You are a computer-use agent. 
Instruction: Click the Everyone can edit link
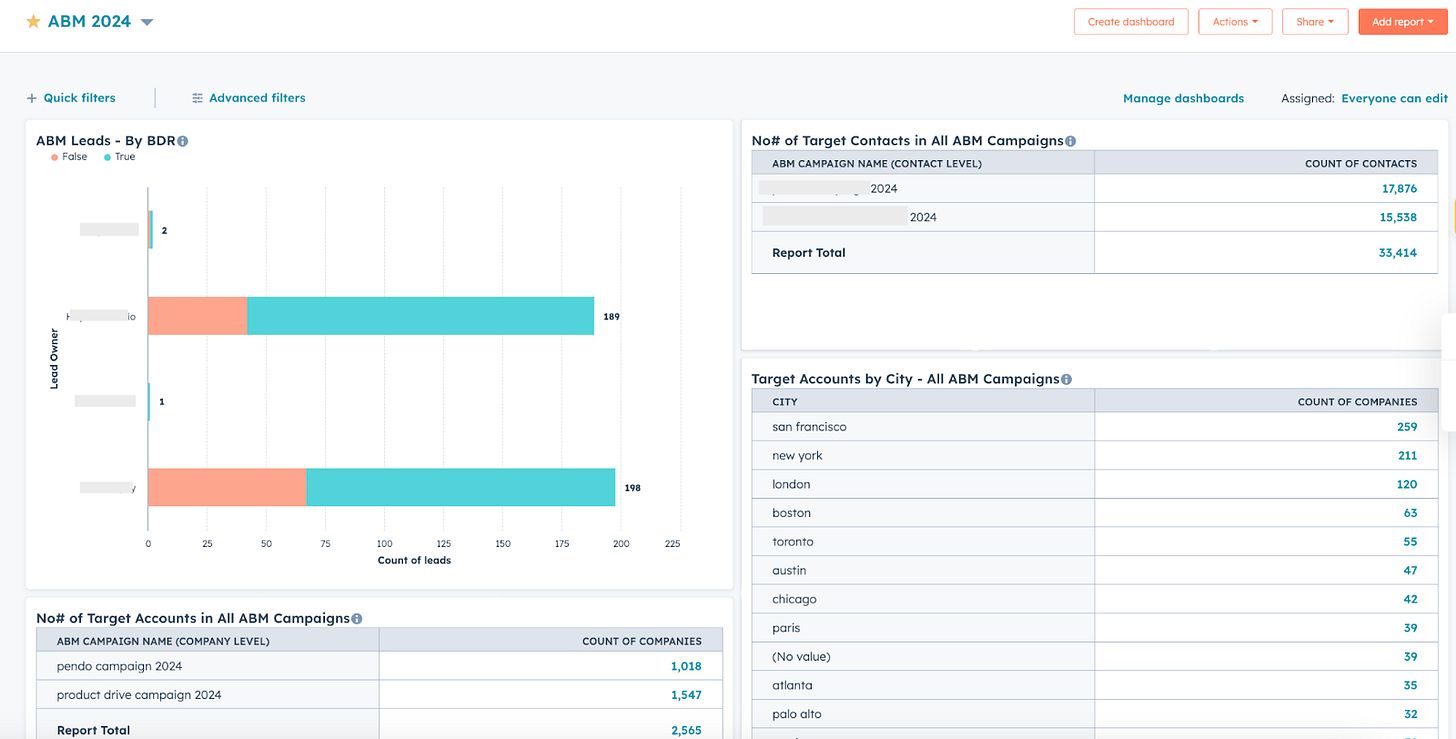pyautogui.click(x=1394, y=98)
